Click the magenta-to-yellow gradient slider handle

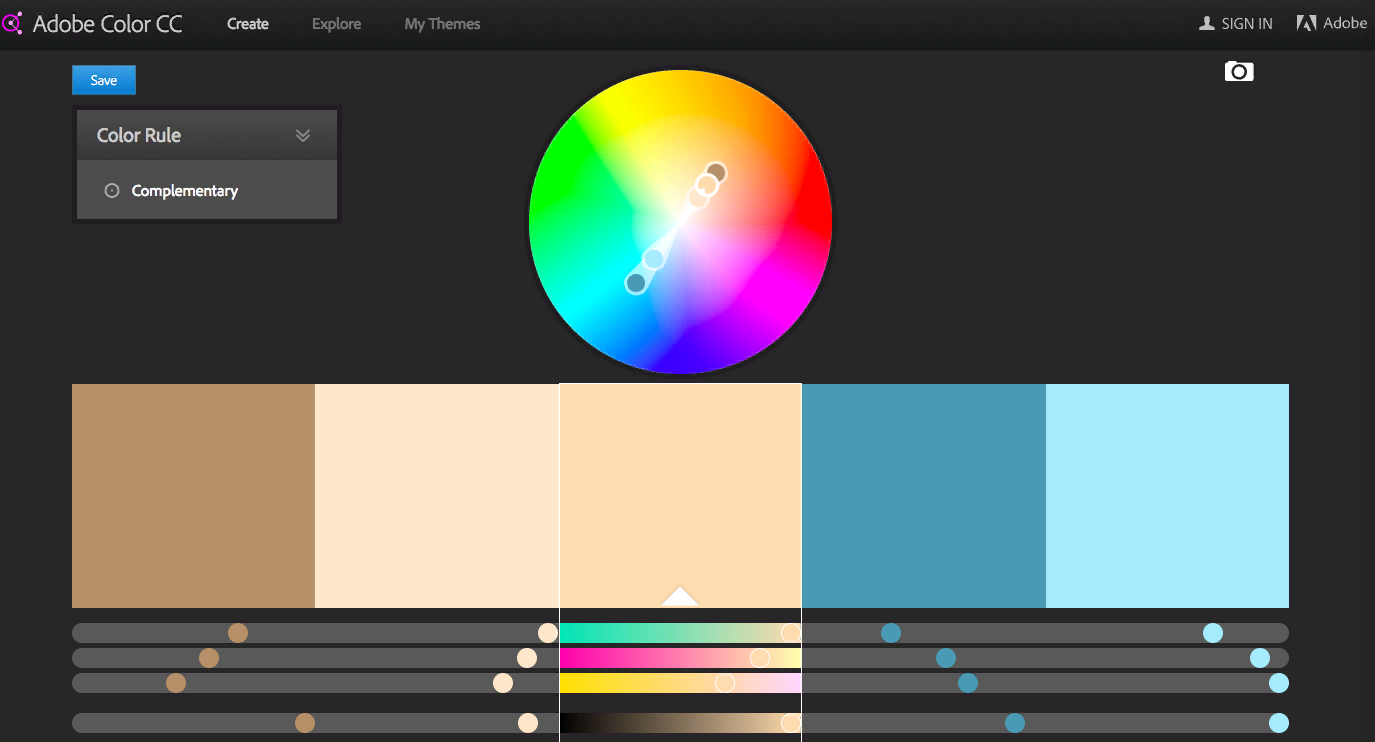(x=760, y=658)
